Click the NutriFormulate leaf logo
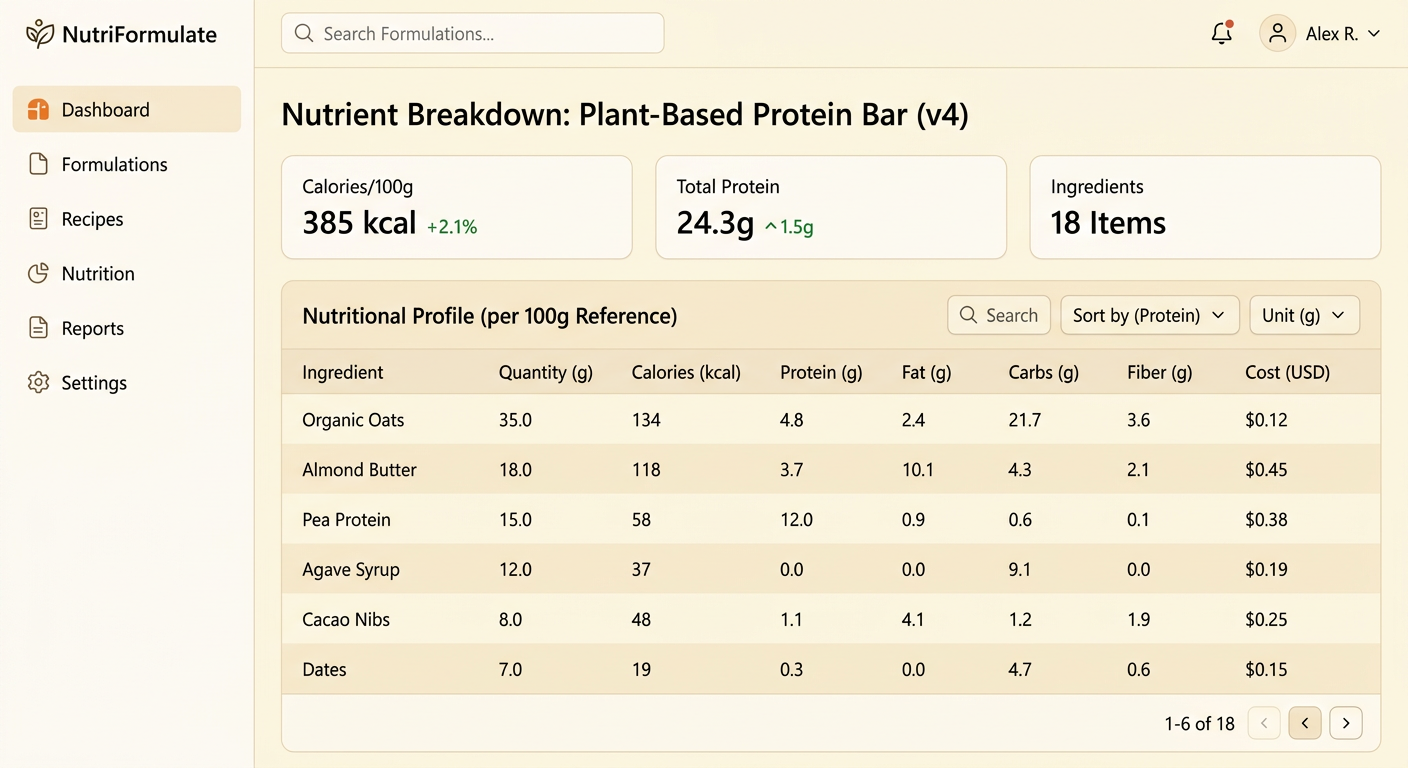Image resolution: width=1408 pixels, height=768 pixels. pyautogui.click(x=39, y=33)
